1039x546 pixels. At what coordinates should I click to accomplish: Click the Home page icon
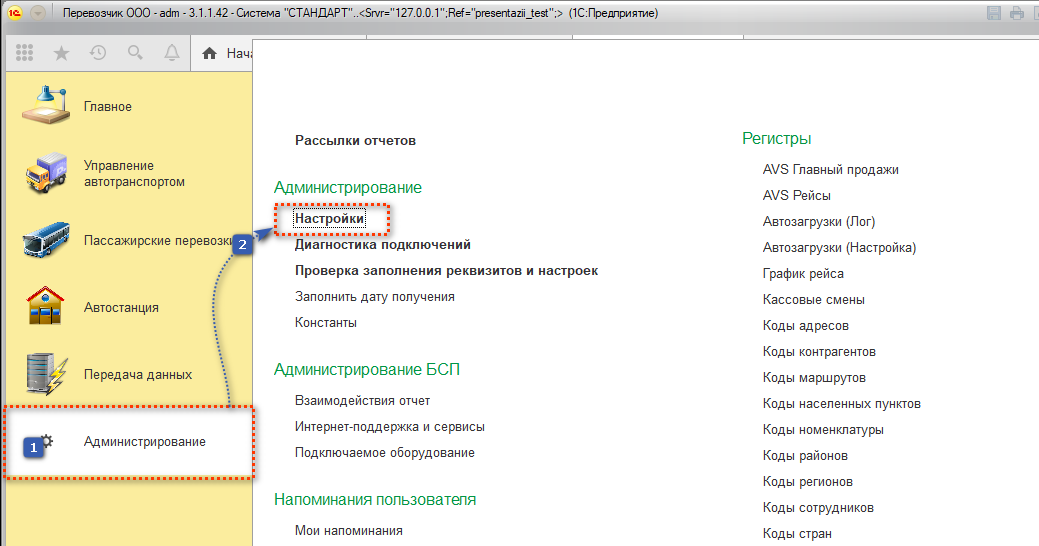point(210,53)
